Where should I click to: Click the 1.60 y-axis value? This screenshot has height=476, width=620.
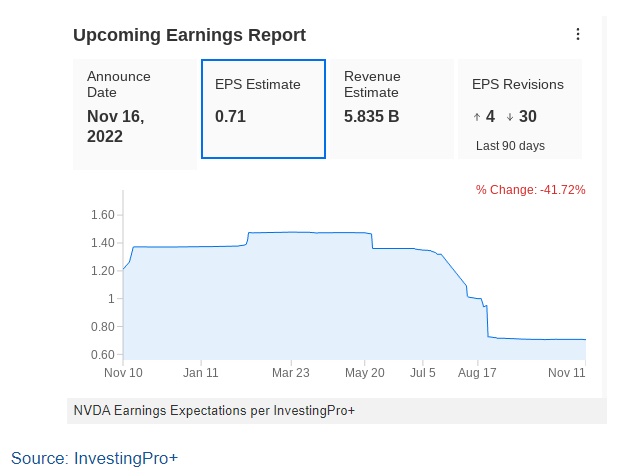[x=104, y=215]
